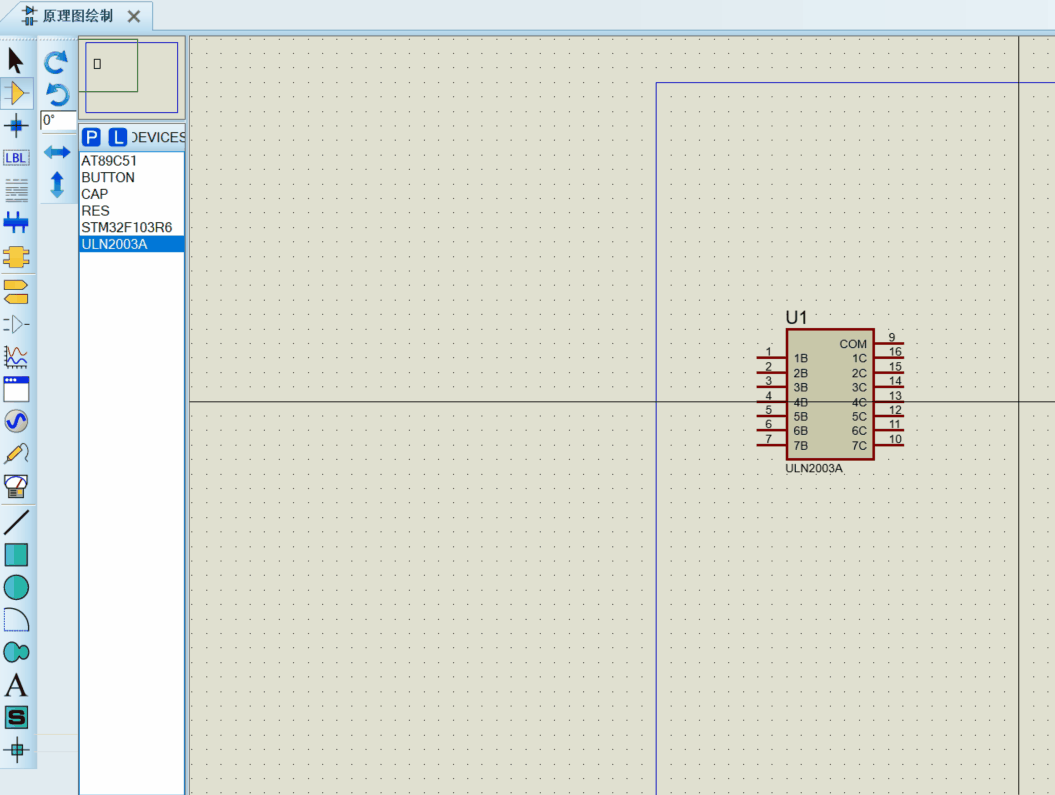Select the 2D graphics symbols tool
The height and width of the screenshot is (795, 1055).
[16, 718]
